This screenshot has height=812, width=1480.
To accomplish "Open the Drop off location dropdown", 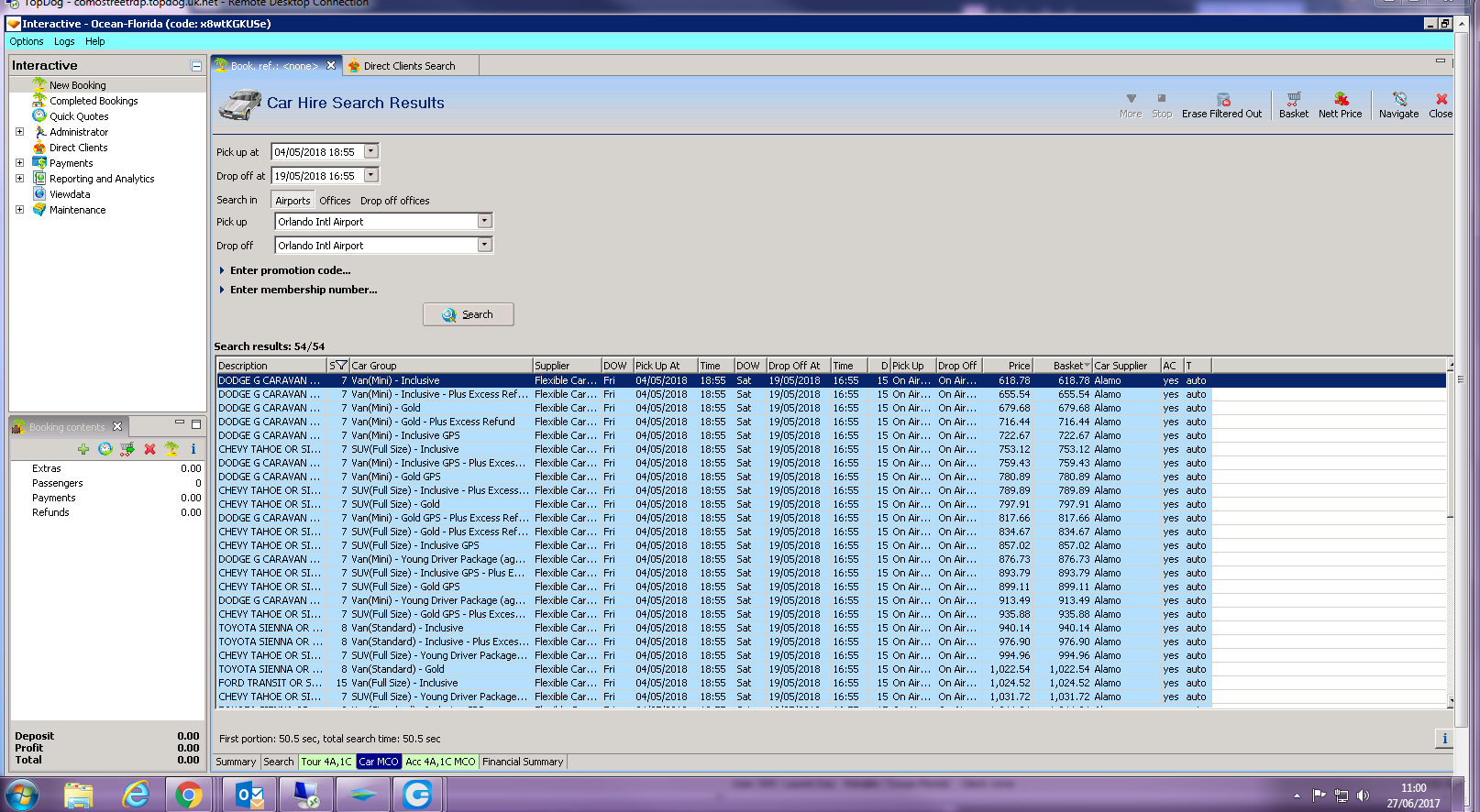I will point(485,246).
